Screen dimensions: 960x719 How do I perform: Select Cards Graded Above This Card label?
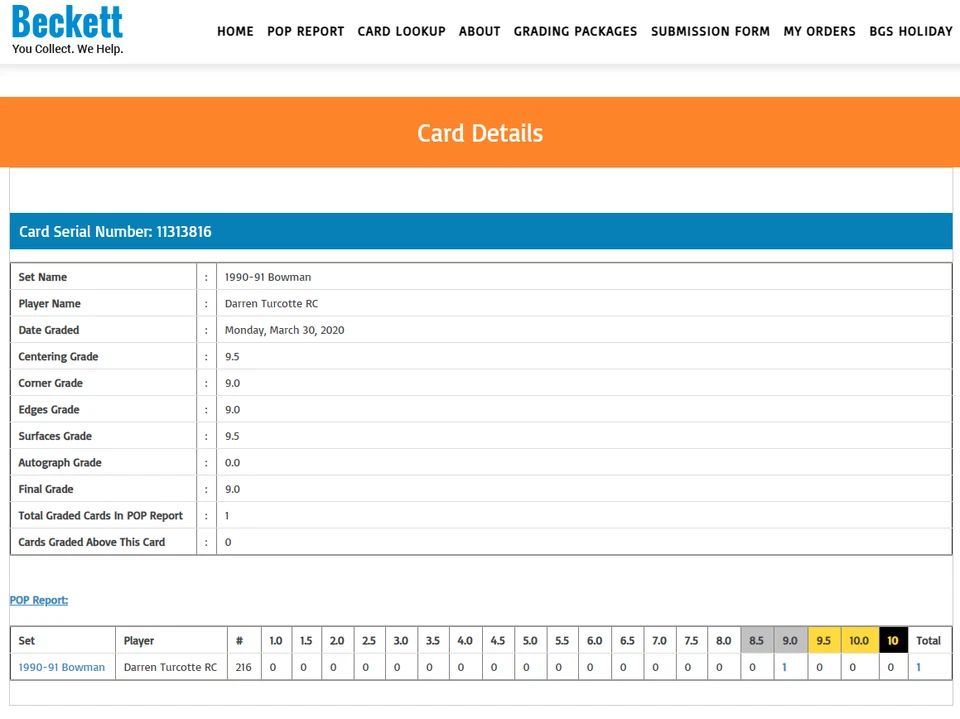92,542
